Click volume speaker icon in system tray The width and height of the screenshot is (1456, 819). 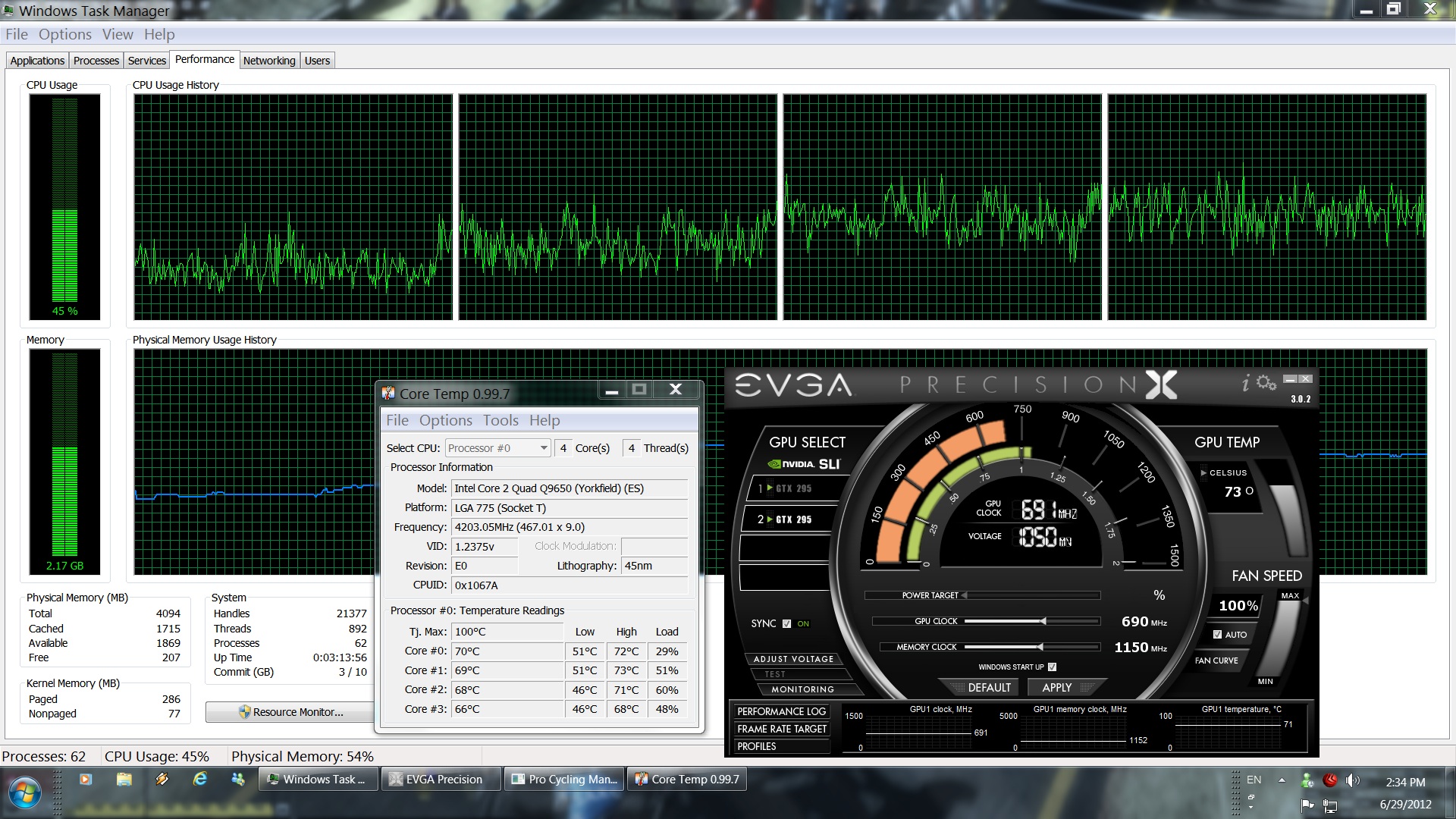(1352, 780)
